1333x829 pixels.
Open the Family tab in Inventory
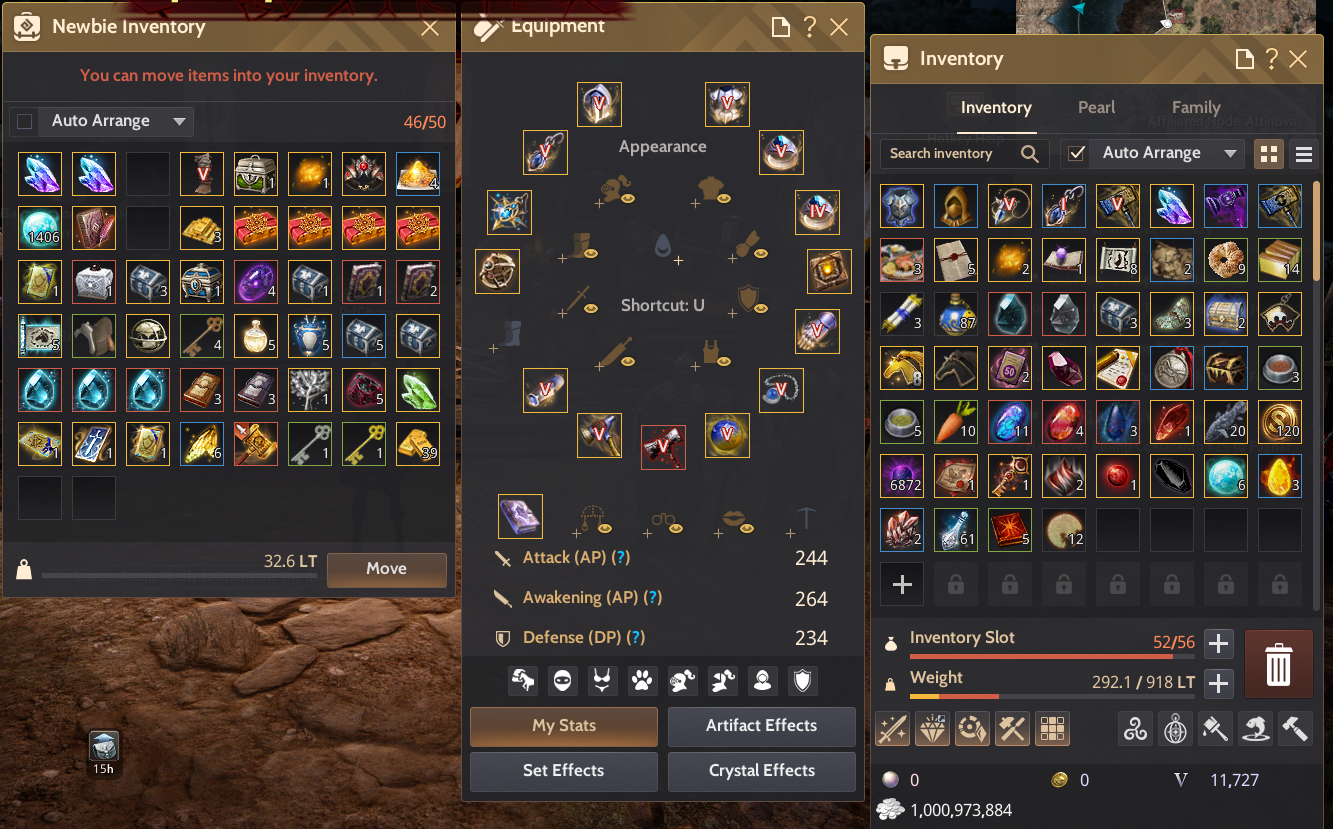(1196, 107)
